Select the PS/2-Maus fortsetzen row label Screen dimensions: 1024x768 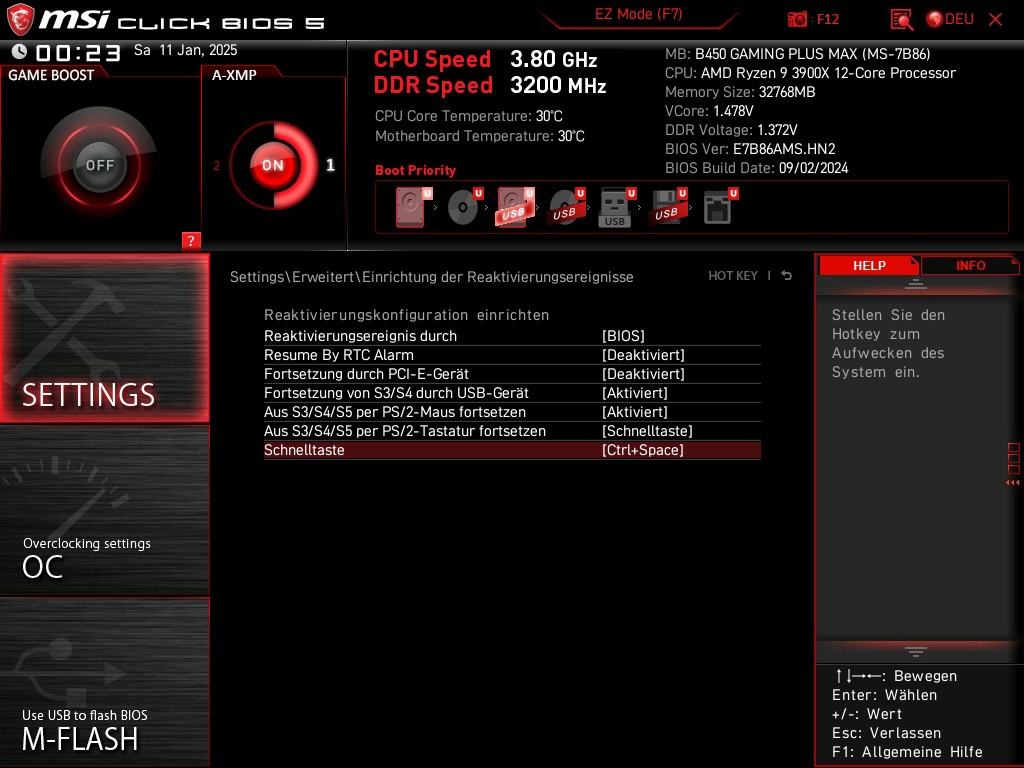pos(395,411)
